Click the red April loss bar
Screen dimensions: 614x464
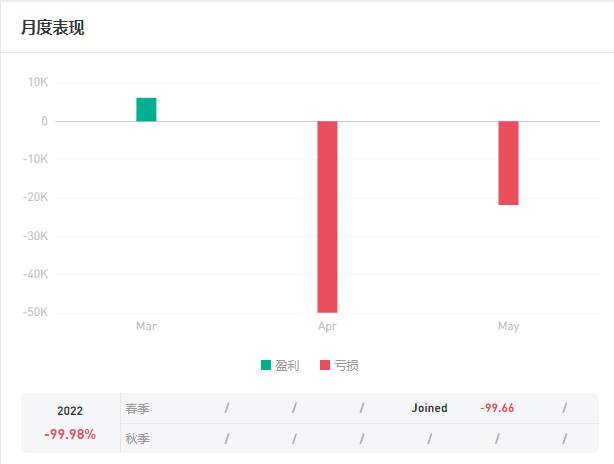point(327,217)
